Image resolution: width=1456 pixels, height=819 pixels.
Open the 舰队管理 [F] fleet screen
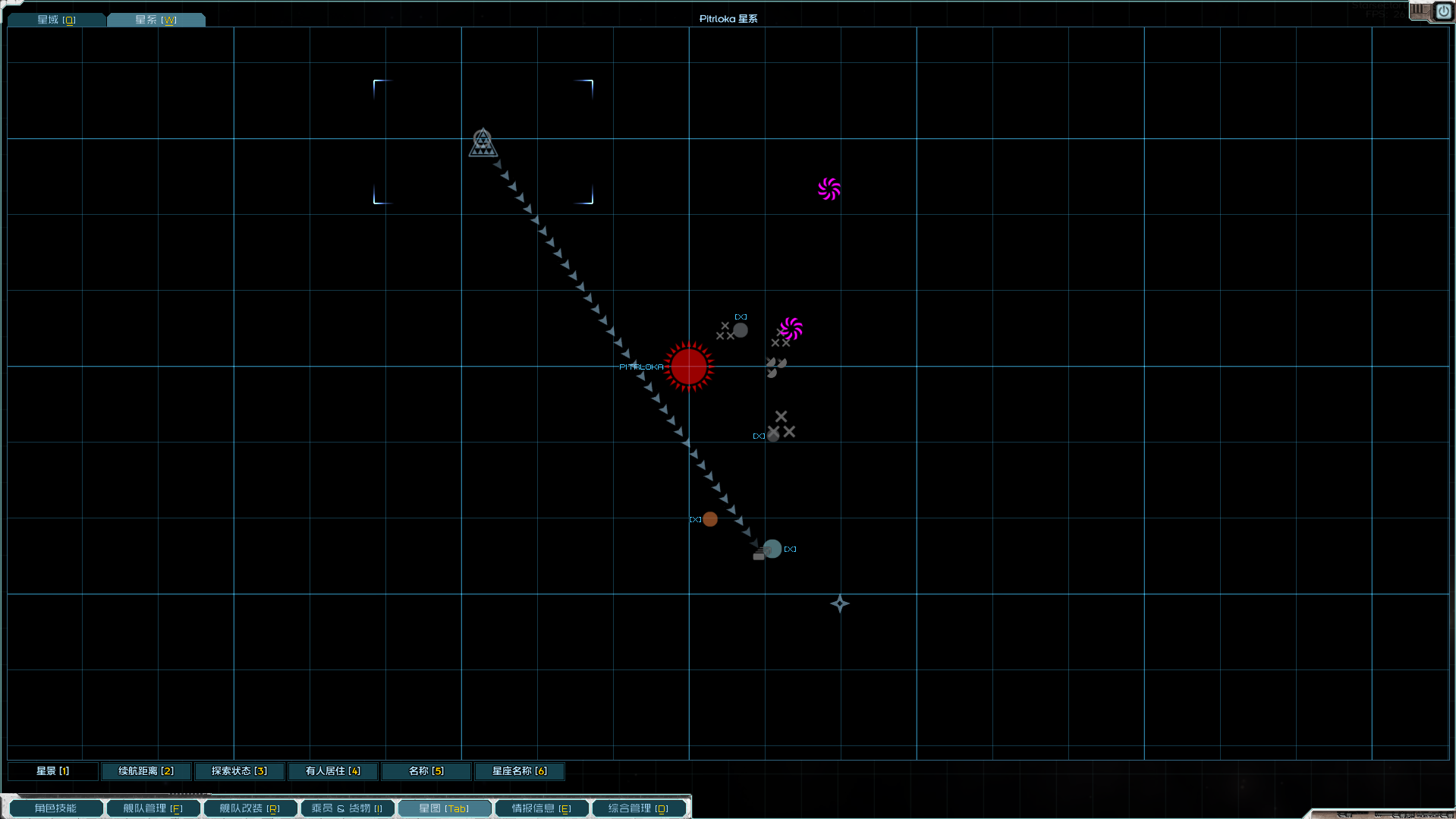pyautogui.click(x=153, y=808)
